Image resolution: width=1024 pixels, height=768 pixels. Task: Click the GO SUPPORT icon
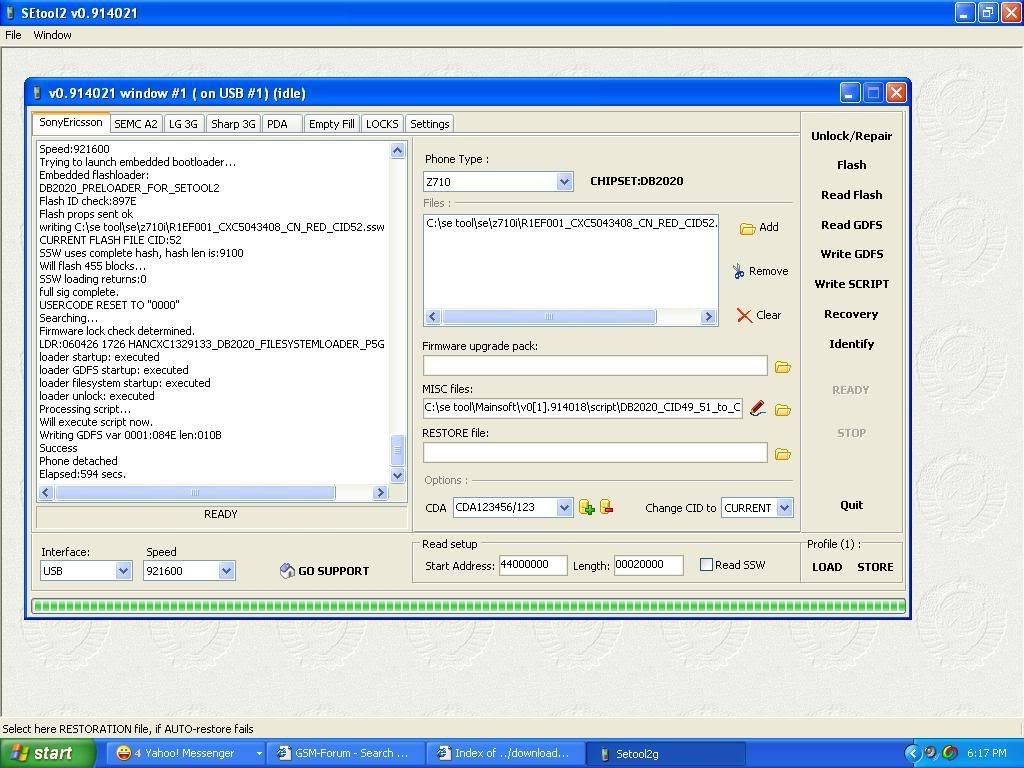(x=287, y=571)
